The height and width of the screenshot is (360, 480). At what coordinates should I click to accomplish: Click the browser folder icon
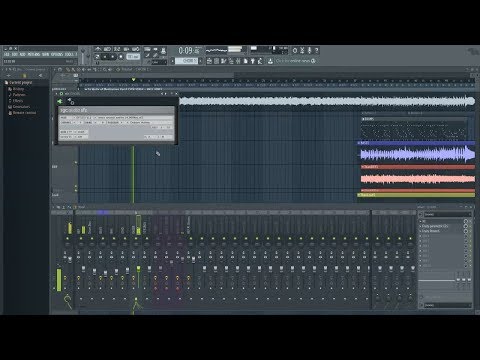point(24,76)
